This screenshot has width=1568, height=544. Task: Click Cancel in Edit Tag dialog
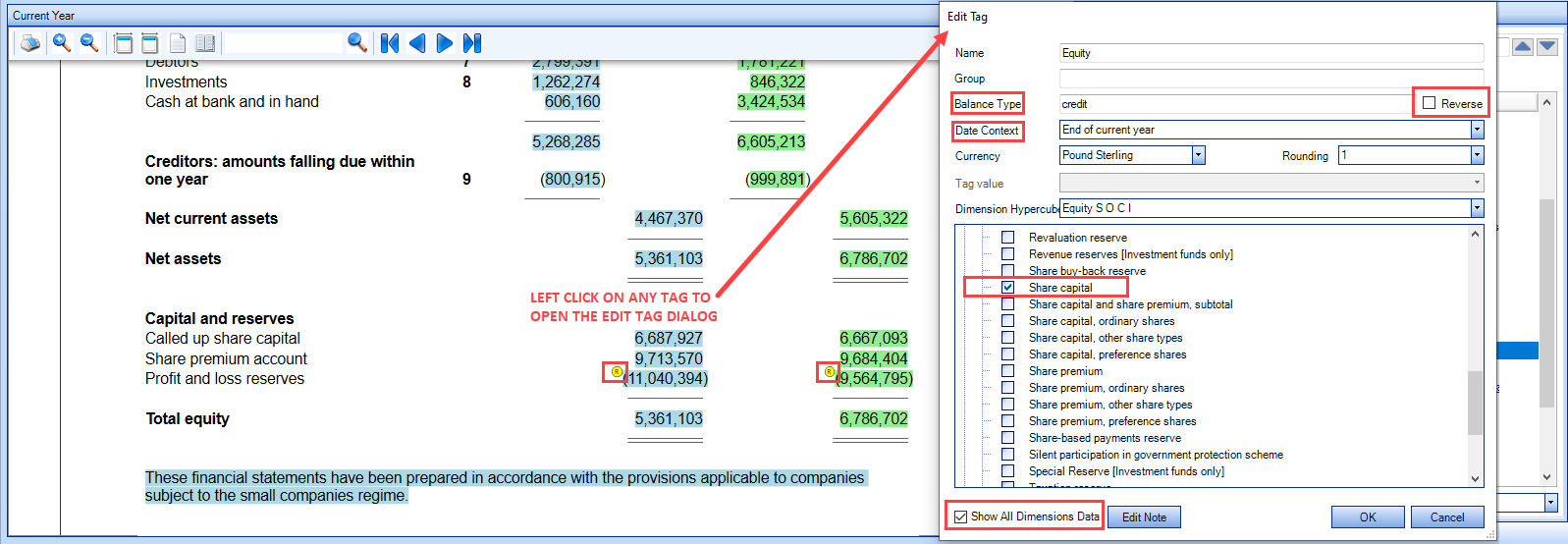[1447, 517]
